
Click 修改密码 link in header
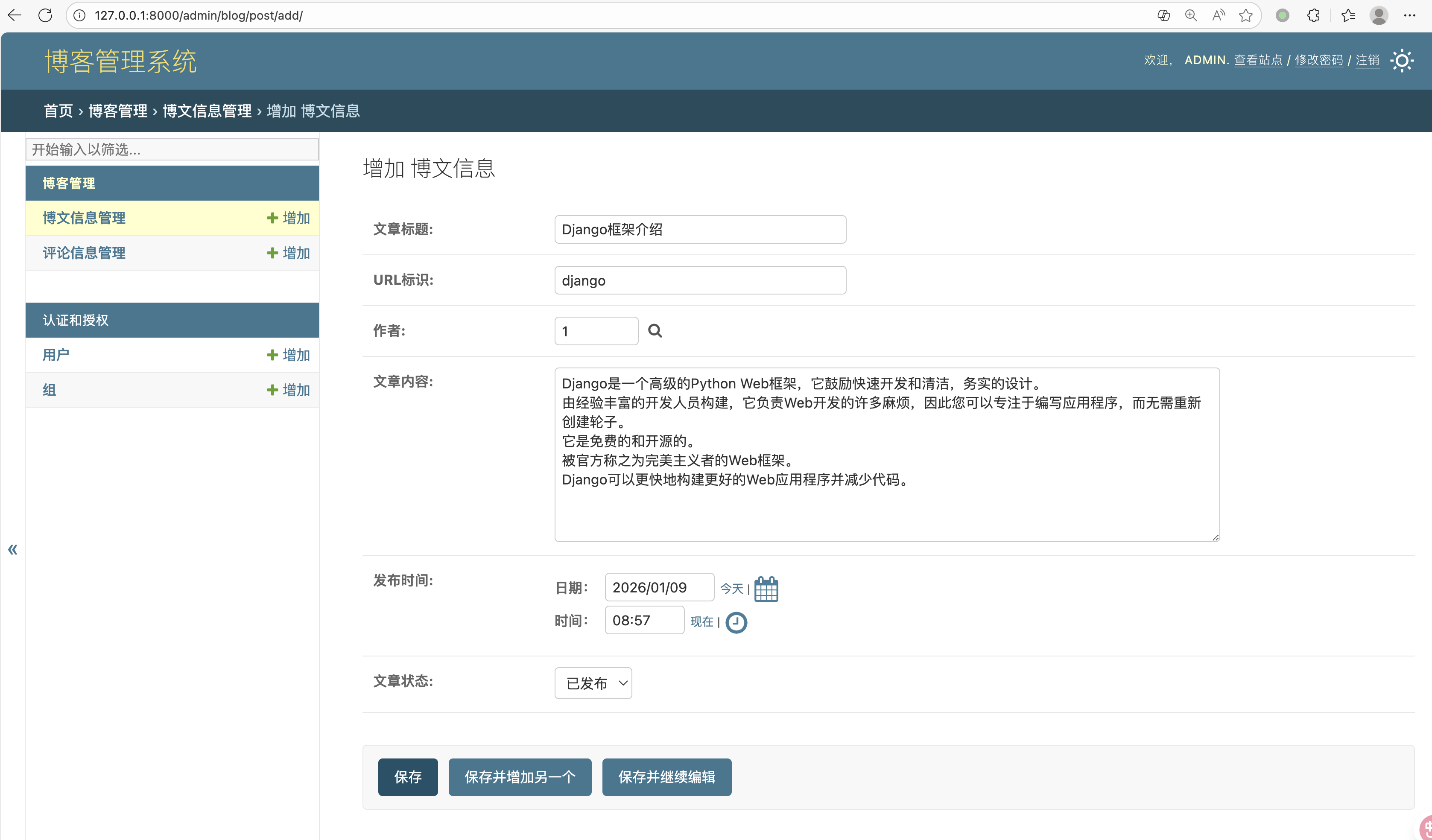1319,60
